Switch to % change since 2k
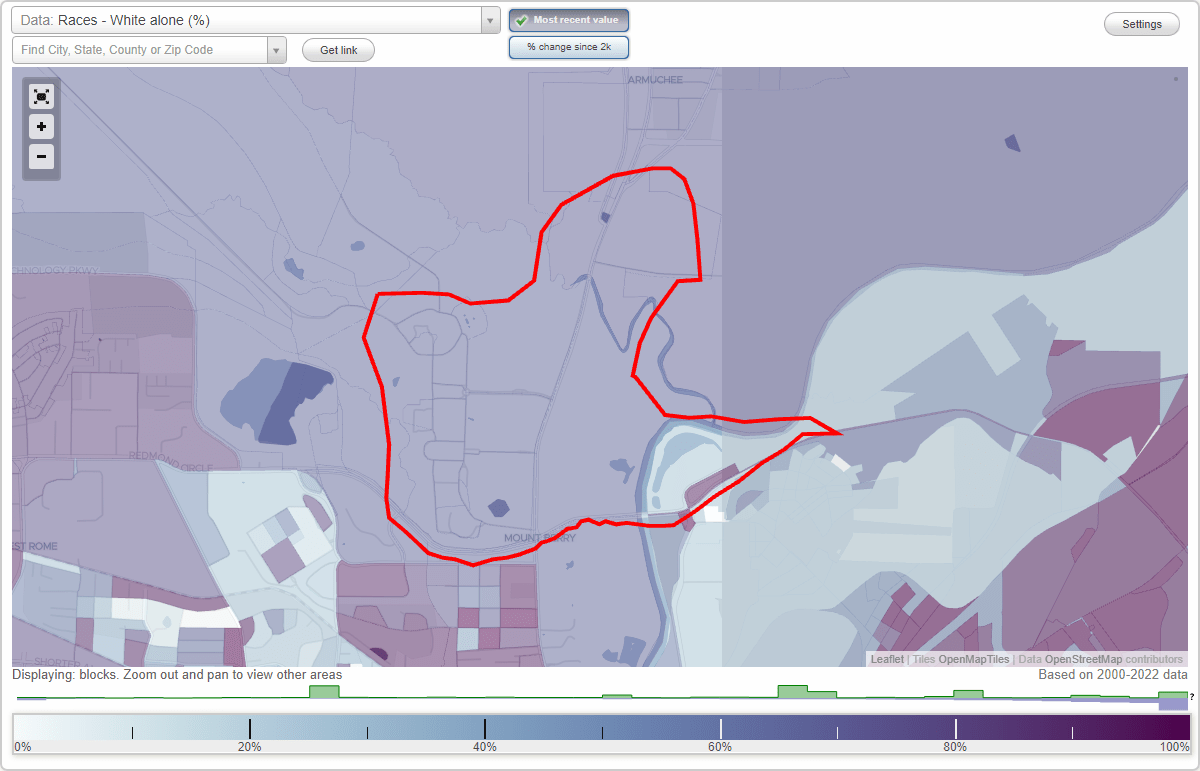The width and height of the screenshot is (1200, 771). click(569, 47)
